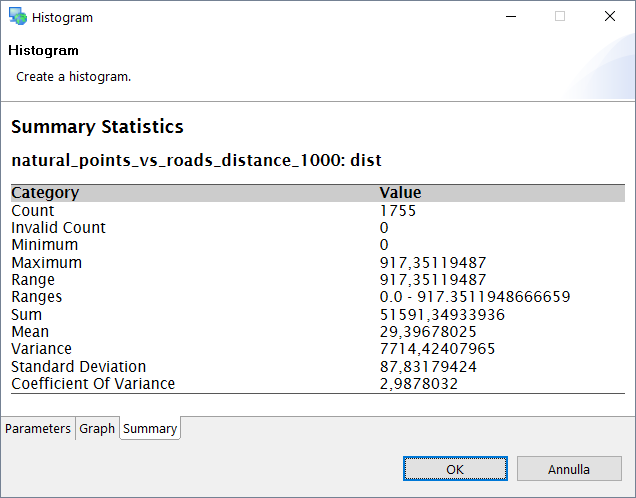Select the Coefficient Of Variance value
This screenshot has width=636, height=498.
click(x=418, y=384)
